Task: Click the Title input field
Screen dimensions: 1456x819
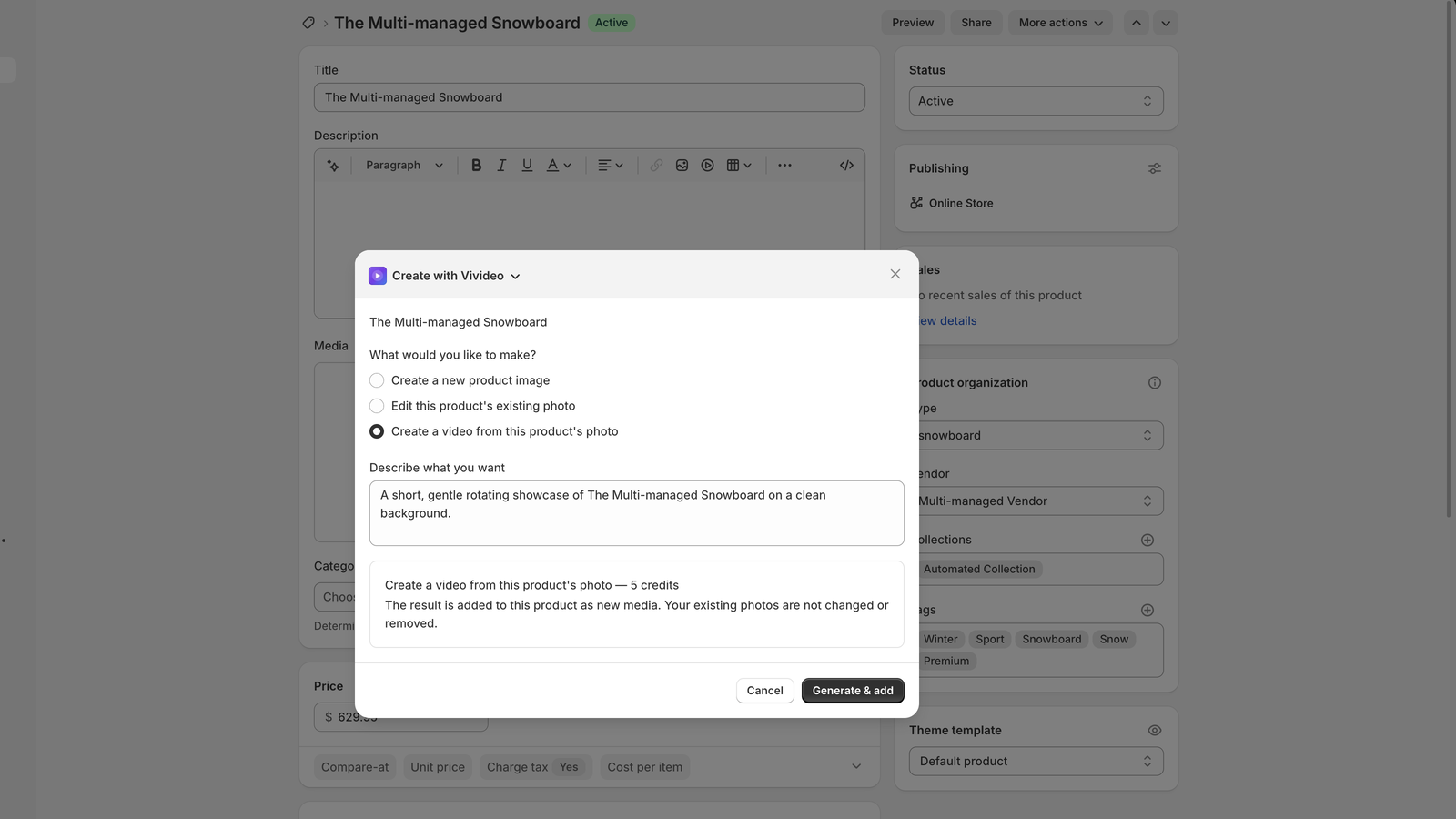Action: (590, 97)
